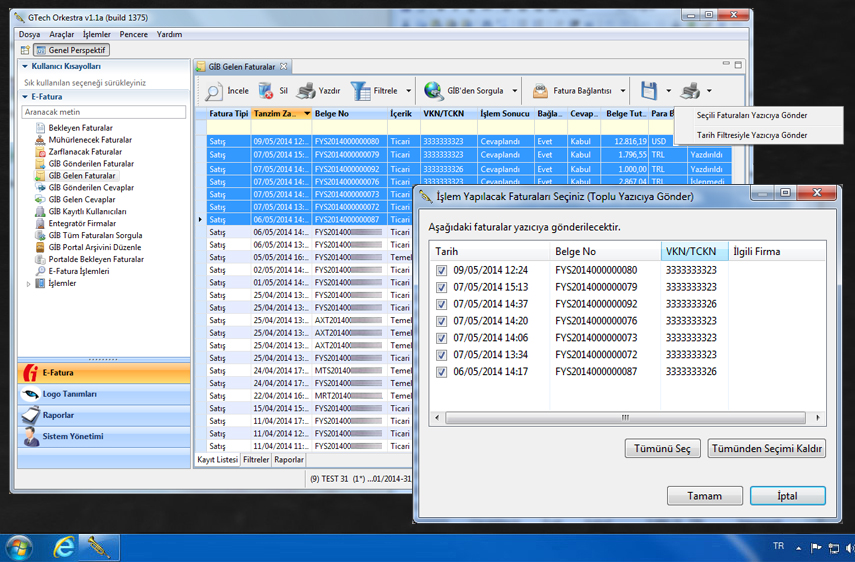Open the perspective icon beside Genel Perspektif

[x=25, y=50]
